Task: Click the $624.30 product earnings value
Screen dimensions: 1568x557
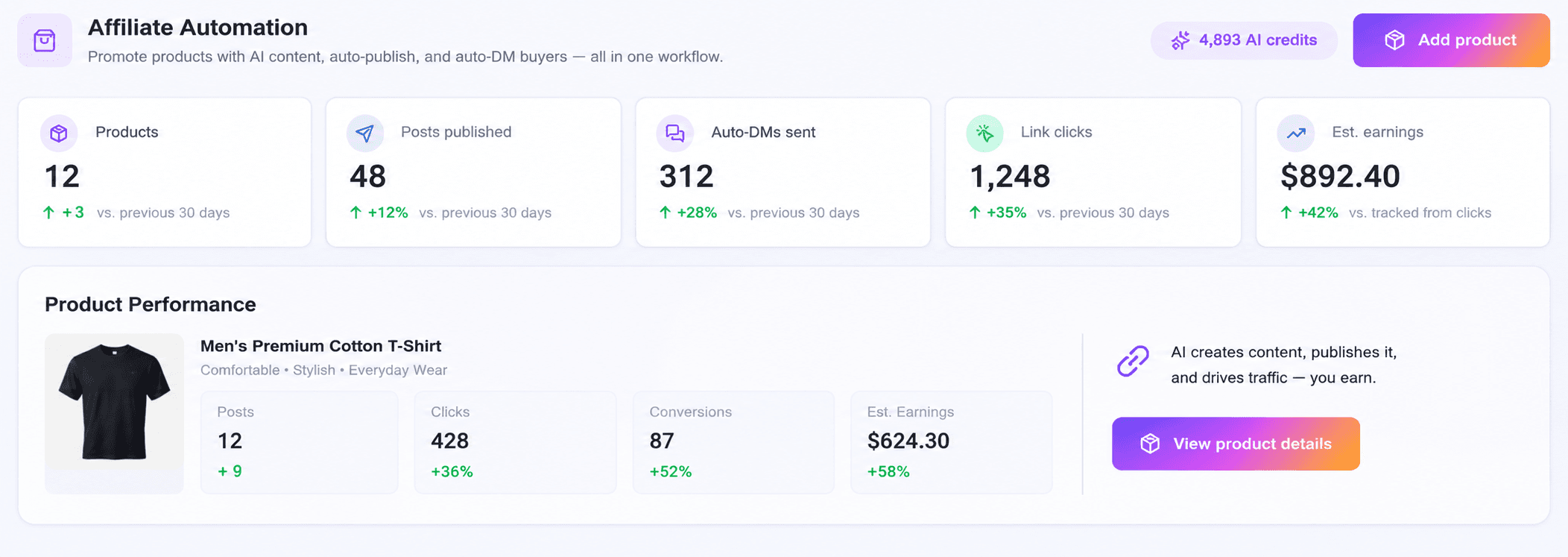Action: coord(908,441)
